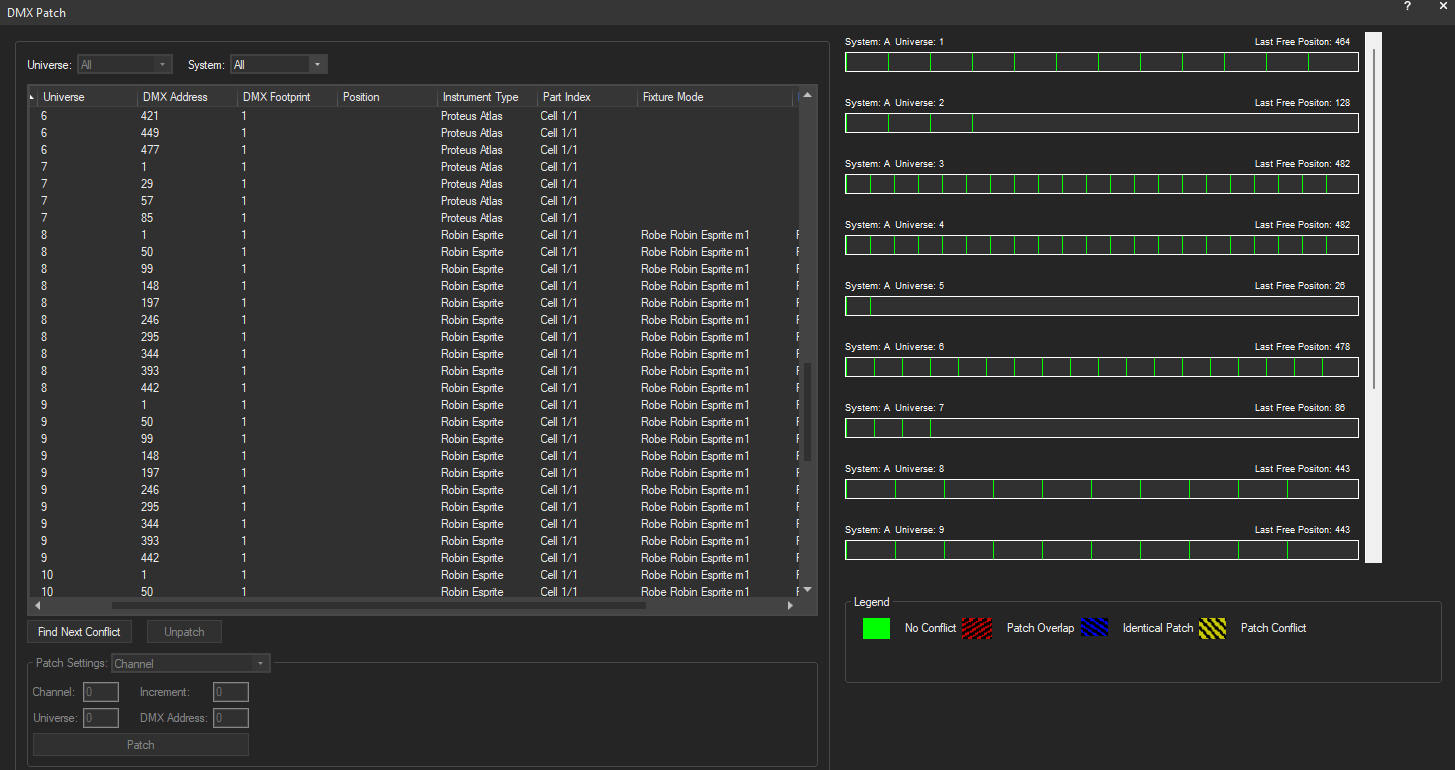
Task: Click the sort arrow in table corner
Action: (x=32, y=97)
